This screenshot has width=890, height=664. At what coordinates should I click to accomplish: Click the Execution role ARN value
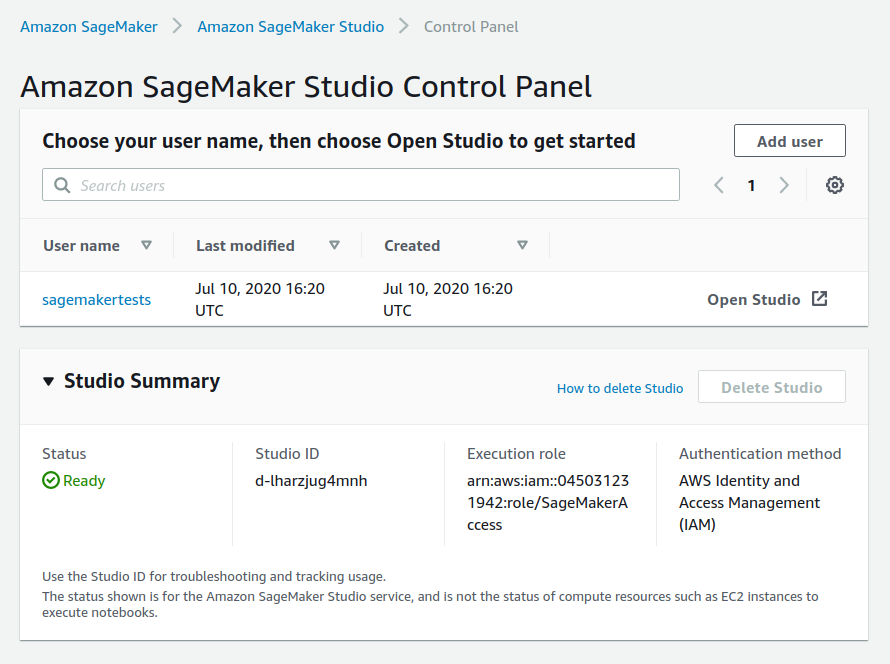pyautogui.click(x=548, y=503)
